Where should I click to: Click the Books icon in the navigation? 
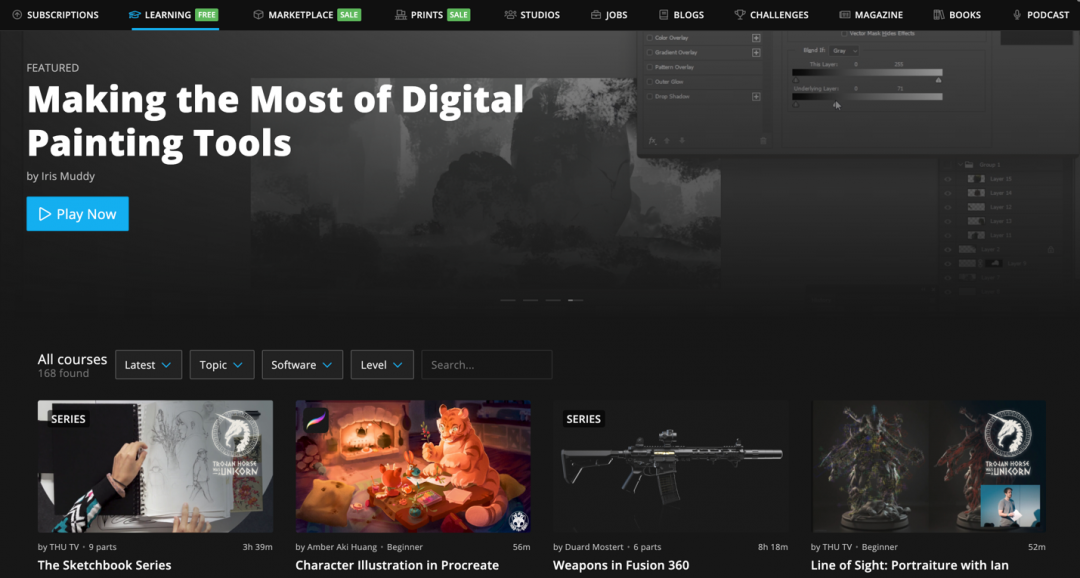tap(938, 14)
